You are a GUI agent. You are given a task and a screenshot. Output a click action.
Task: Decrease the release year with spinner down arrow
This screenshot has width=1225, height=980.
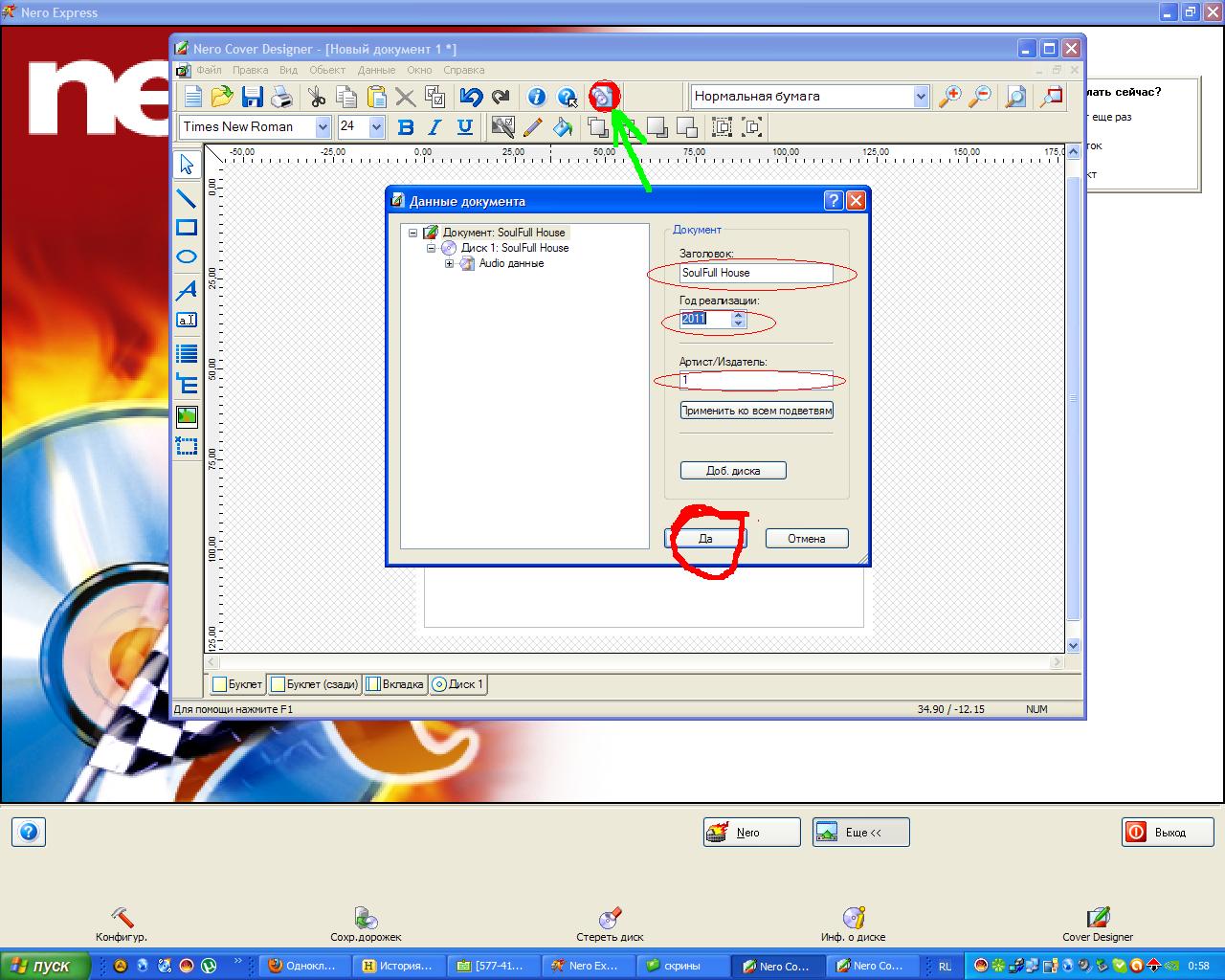tap(738, 323)
